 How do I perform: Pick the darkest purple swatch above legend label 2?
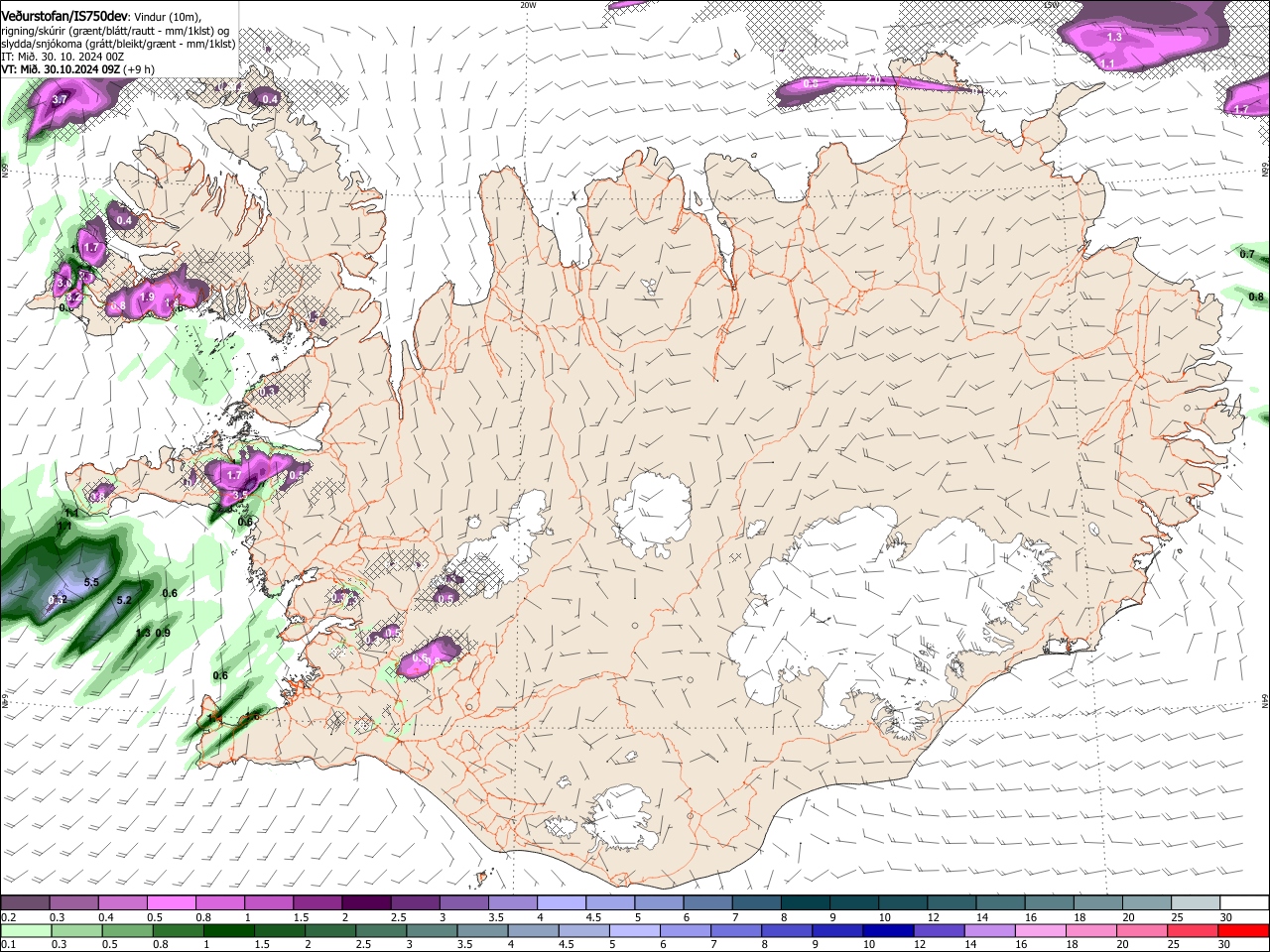pyautogui.click(x=365, y=902)
